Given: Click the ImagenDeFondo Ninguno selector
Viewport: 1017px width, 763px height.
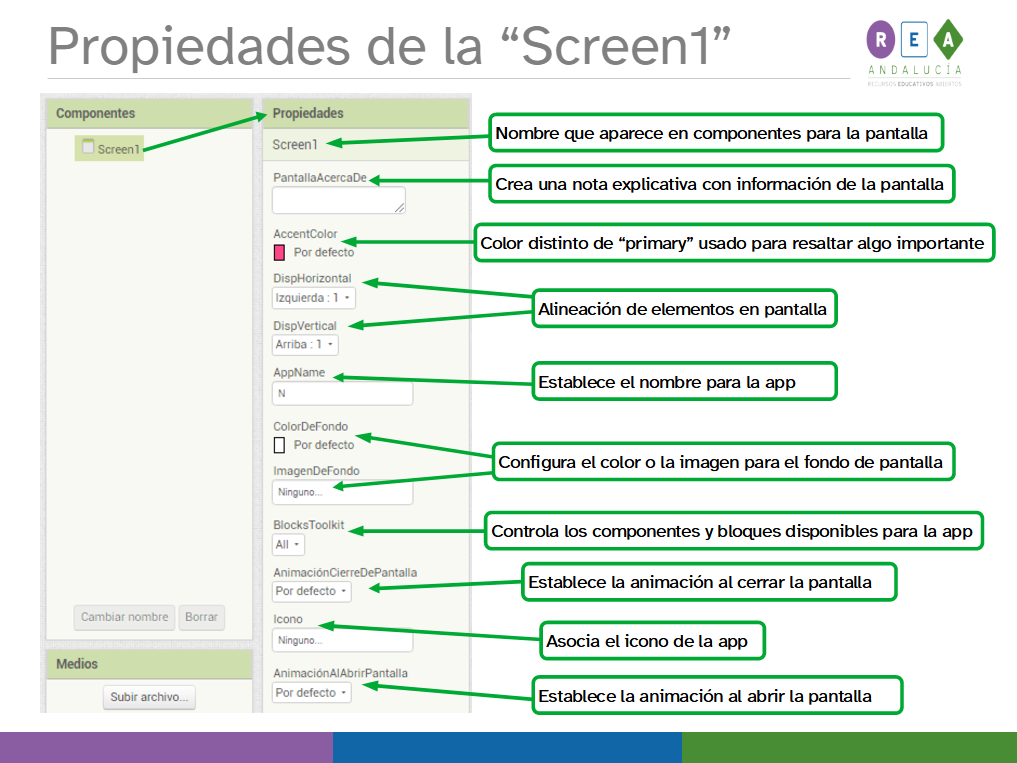Looking at the screenshot, I should (x=342, y=492).
